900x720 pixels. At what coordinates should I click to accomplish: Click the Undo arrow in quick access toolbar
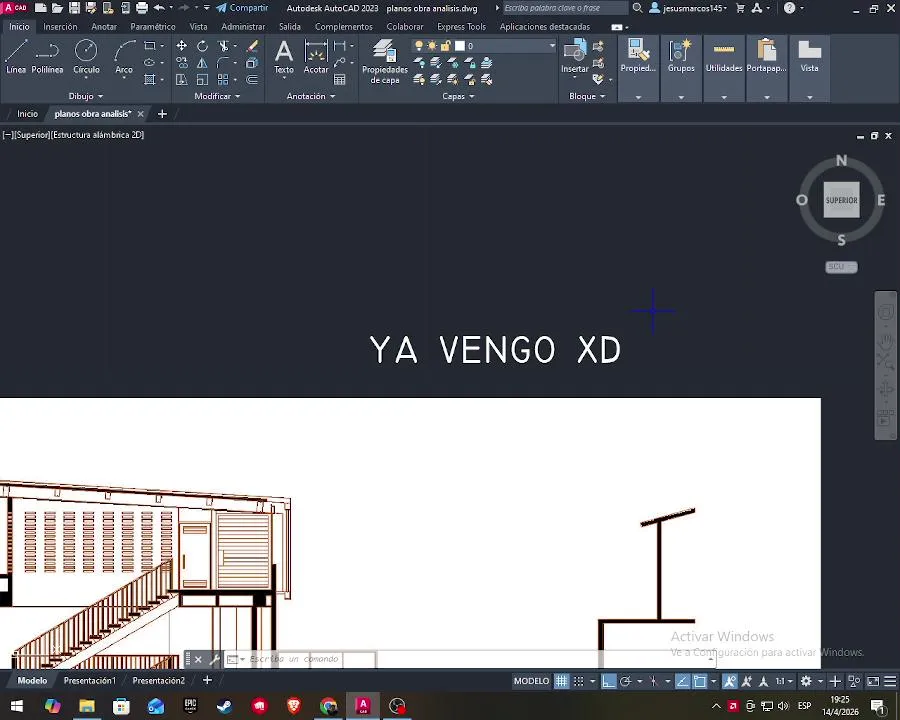pyautogui.click(x=159, y=8)
